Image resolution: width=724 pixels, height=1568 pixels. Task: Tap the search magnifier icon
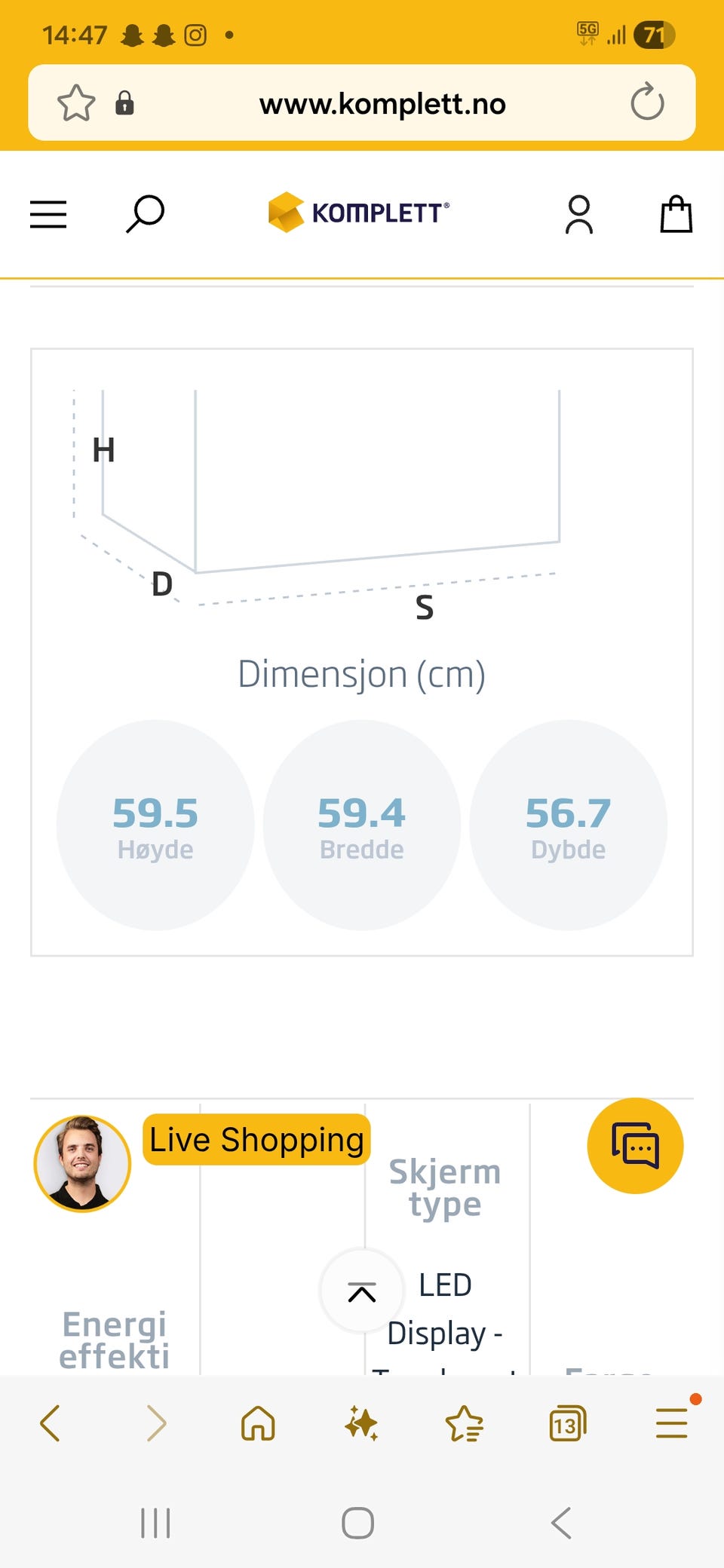(x=145, y=214)
